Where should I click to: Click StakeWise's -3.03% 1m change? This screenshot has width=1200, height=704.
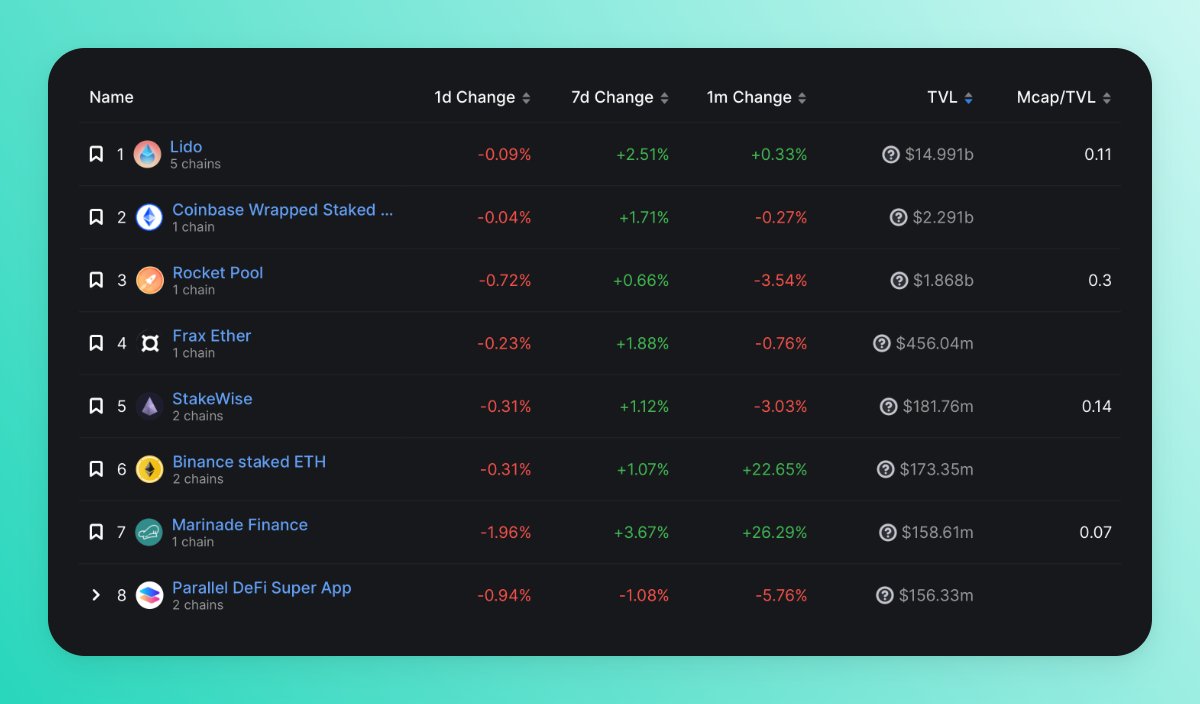coord(781,406)
